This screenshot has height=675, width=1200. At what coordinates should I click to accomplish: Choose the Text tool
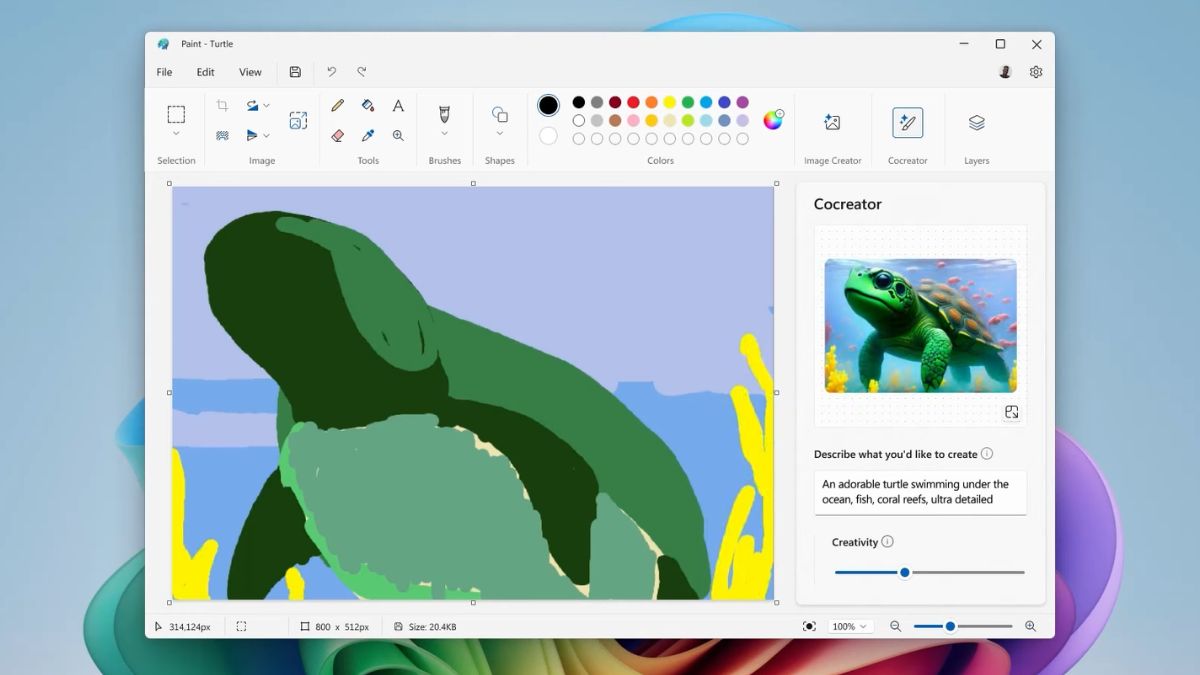(x=398, y=106)
